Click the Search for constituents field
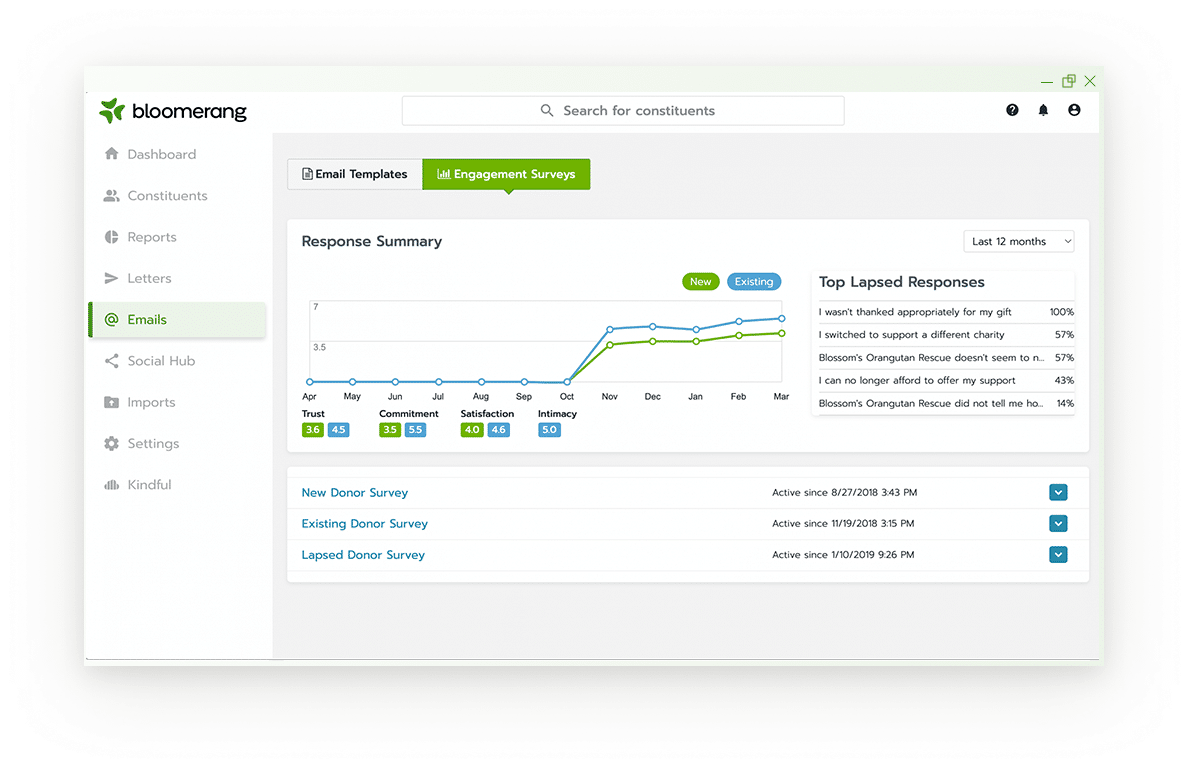The height and width of the screenshot is (768, 1188). click(x=623, y=111)
